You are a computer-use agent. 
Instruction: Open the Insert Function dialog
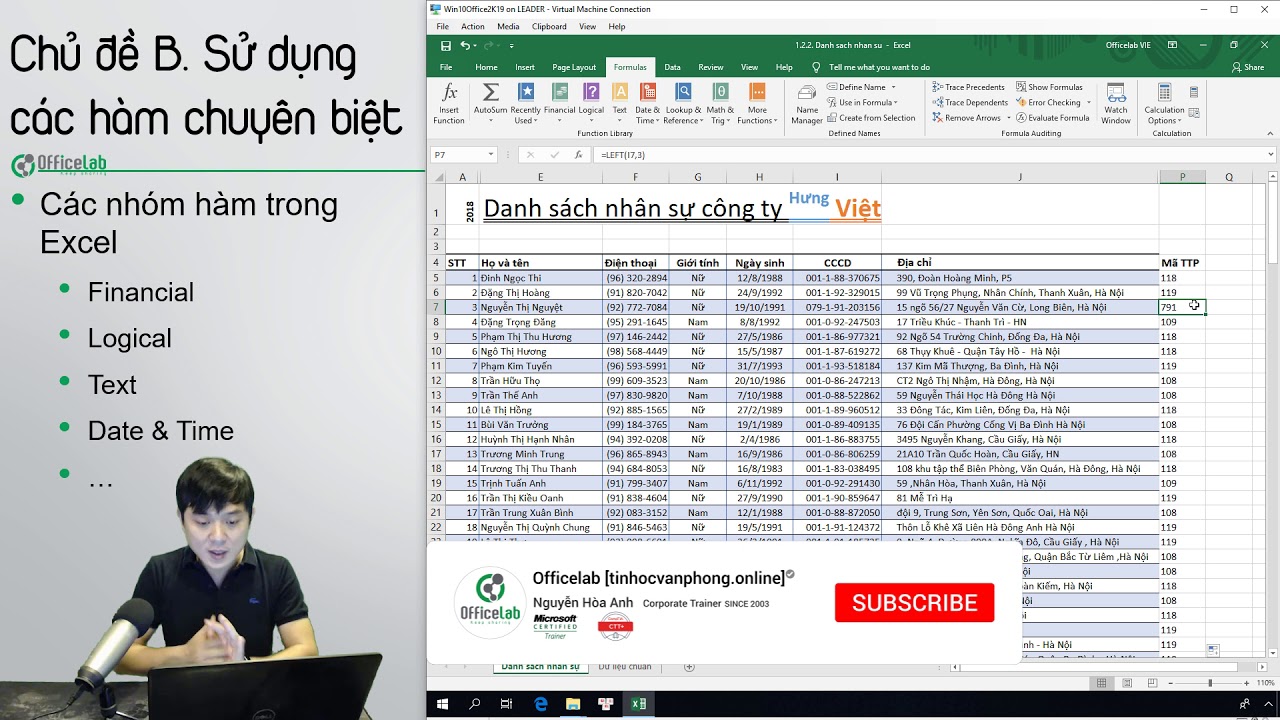point(449,103)
